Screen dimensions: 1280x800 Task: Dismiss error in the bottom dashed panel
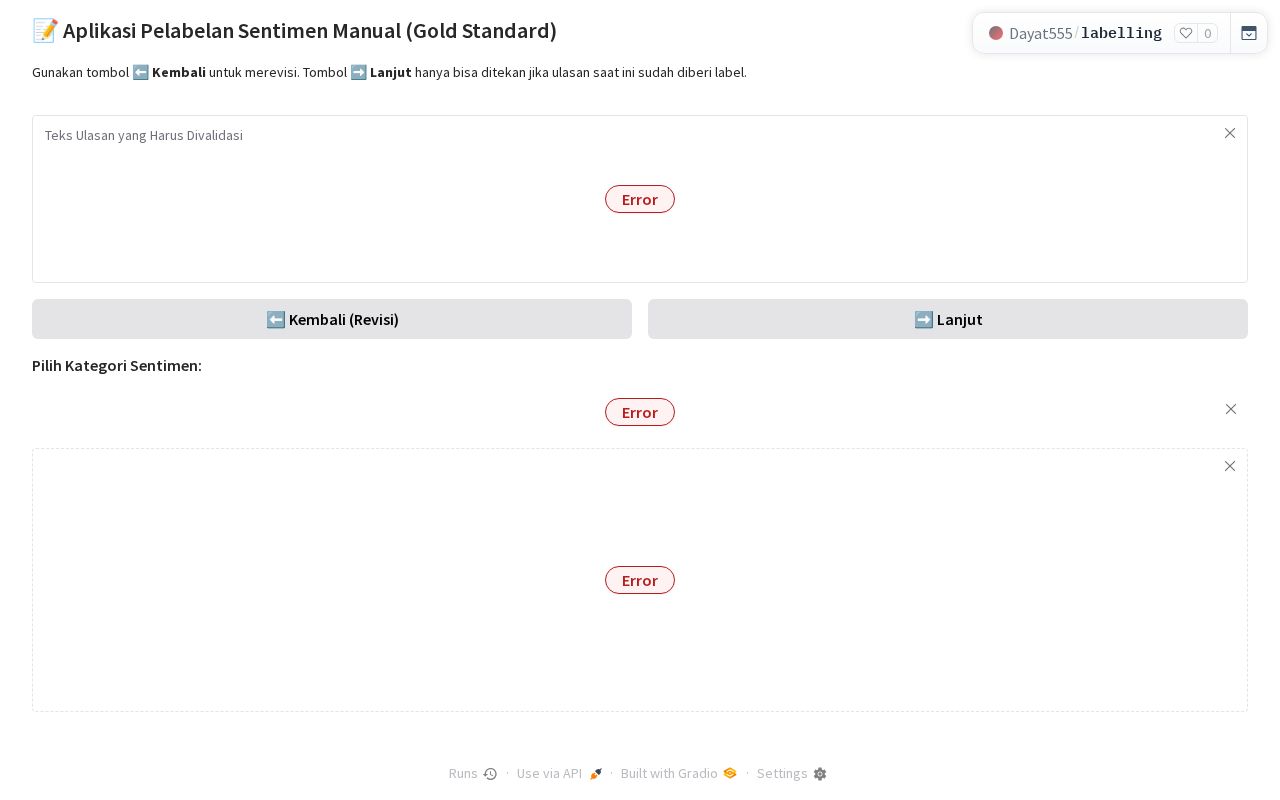click(x=1230, y=466)
